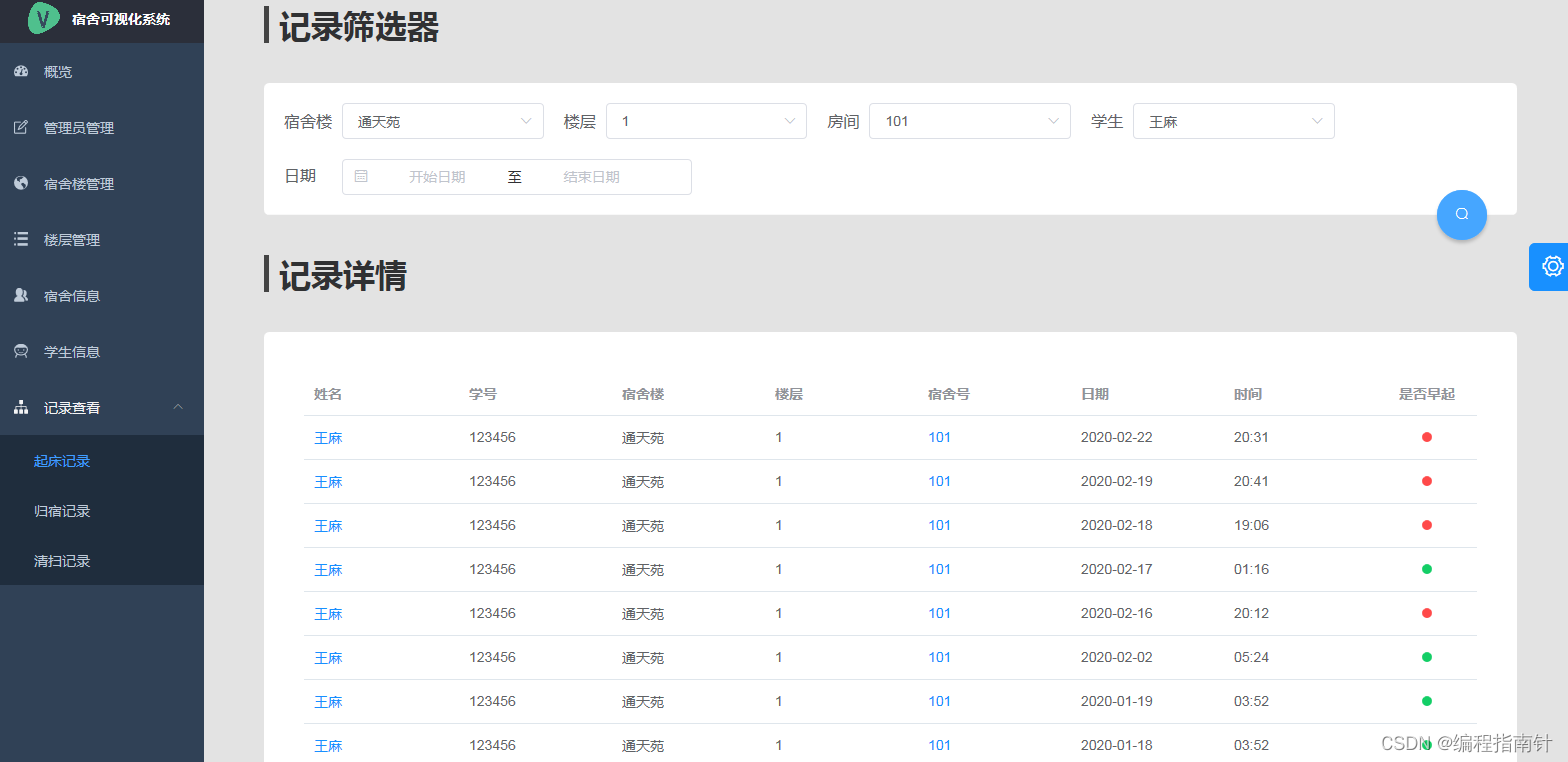This screenshot has height=762, width=1568.
Task: Click green status dot for 2020-01-19
Action: click(x=1427, y=701)
